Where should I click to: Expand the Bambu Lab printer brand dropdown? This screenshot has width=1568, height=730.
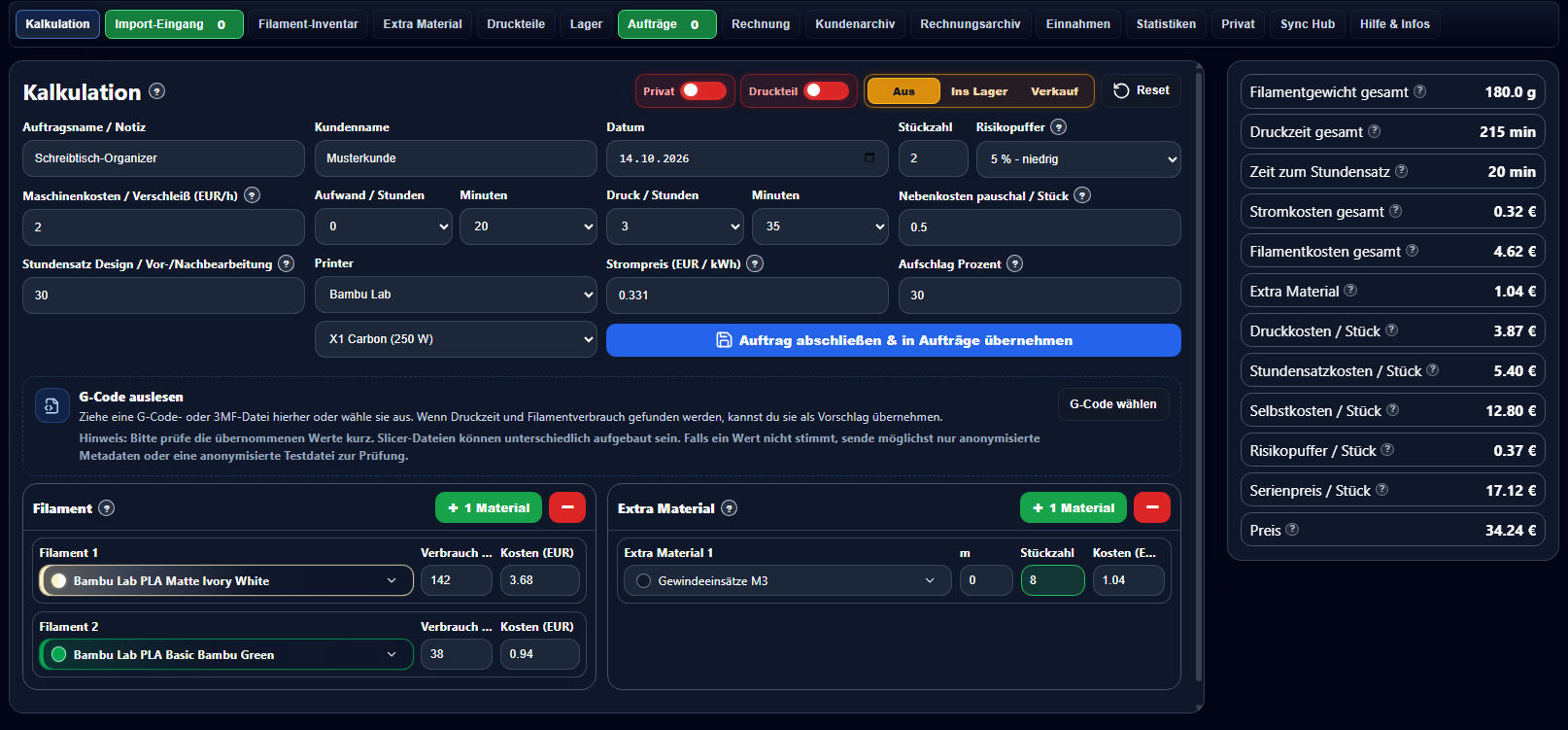tap(456, 295)
